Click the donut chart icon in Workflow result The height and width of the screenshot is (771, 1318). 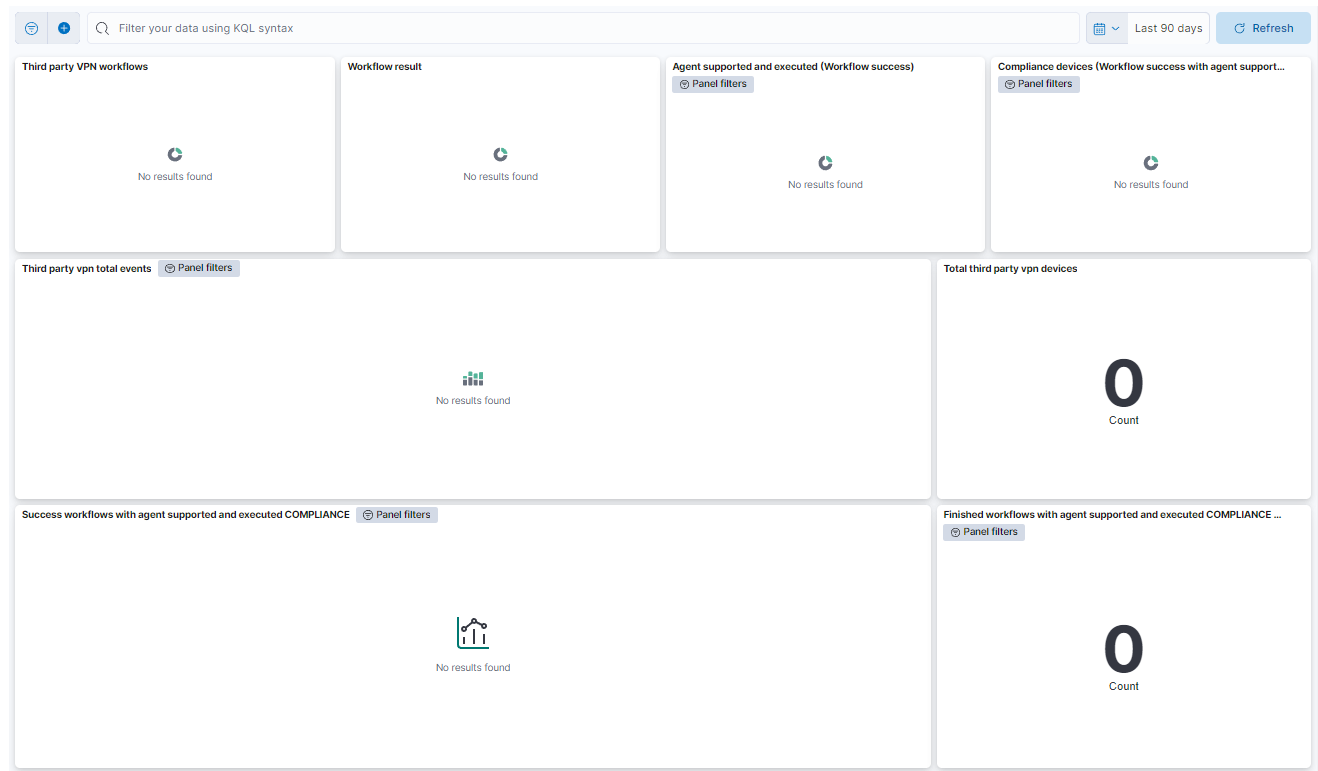click(x=500, y=154)
